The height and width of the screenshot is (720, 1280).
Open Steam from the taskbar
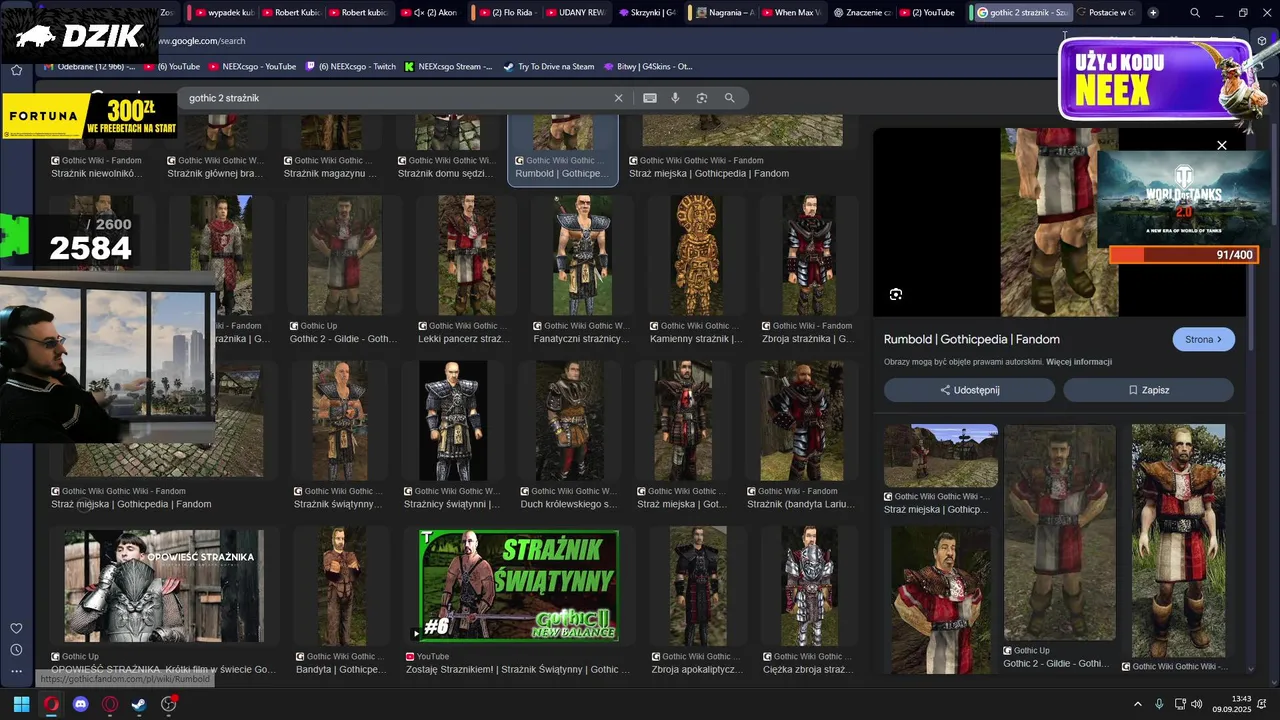[139, 704]
